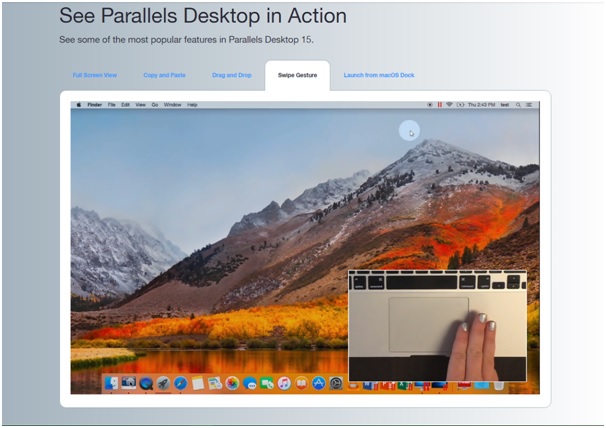
Task: Switch to Launch from macOS Dock tab
Action: coord(379,75)
